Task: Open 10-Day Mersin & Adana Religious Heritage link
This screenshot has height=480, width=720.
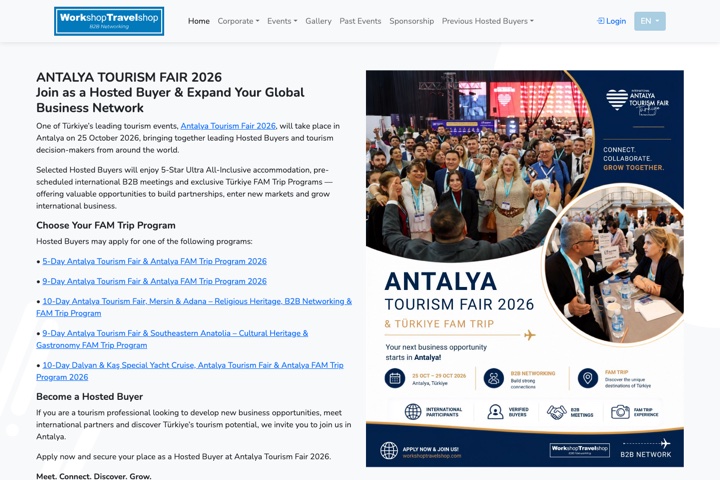Action: tap(194, 307)
